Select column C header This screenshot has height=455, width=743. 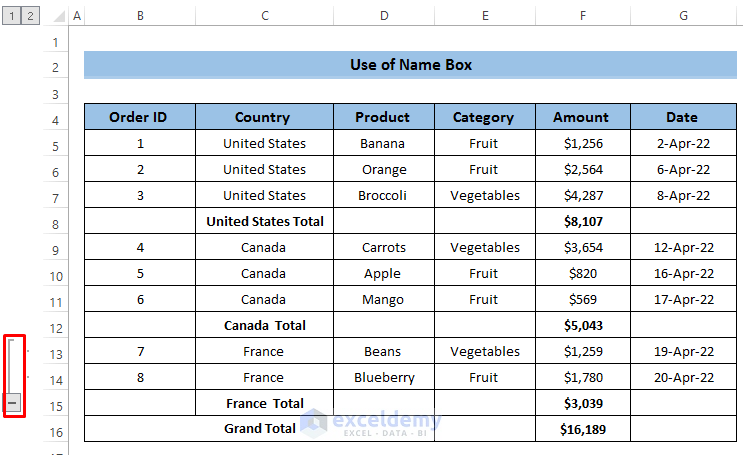coord(264,17)
